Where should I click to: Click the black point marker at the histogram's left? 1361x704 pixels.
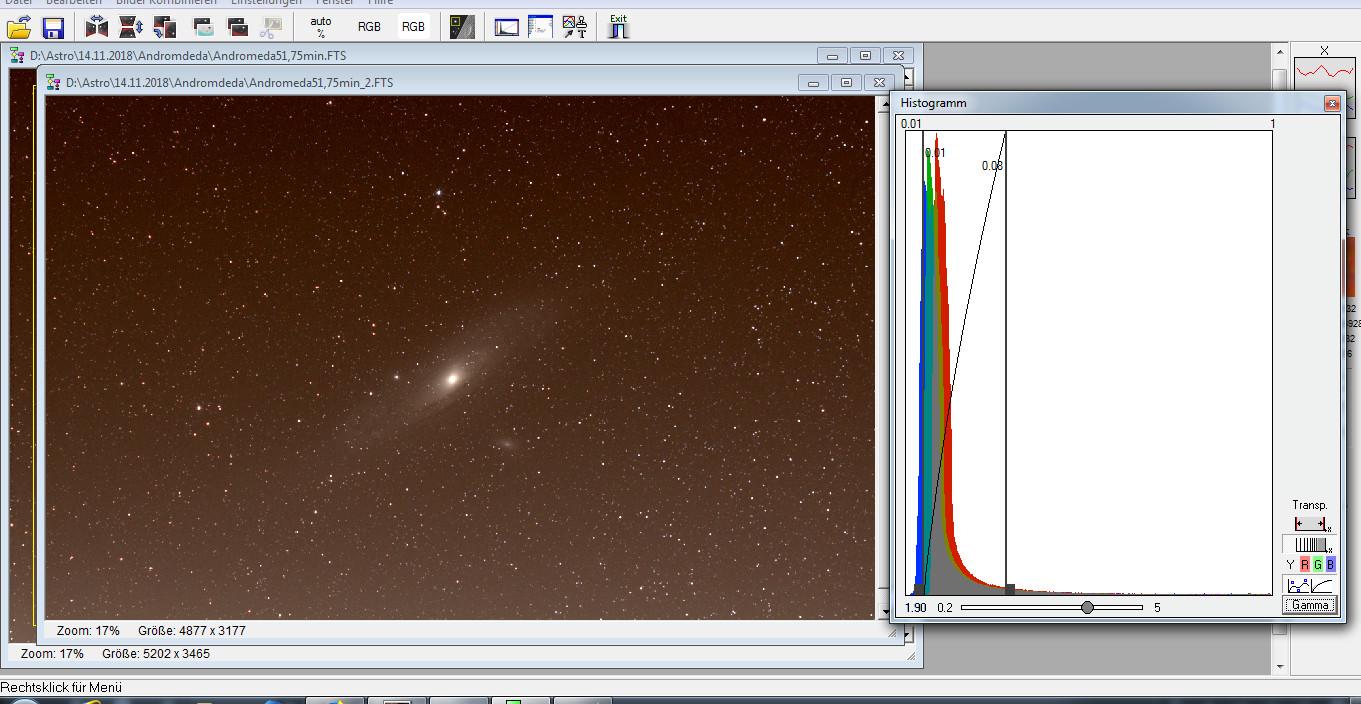click(919, 590)
